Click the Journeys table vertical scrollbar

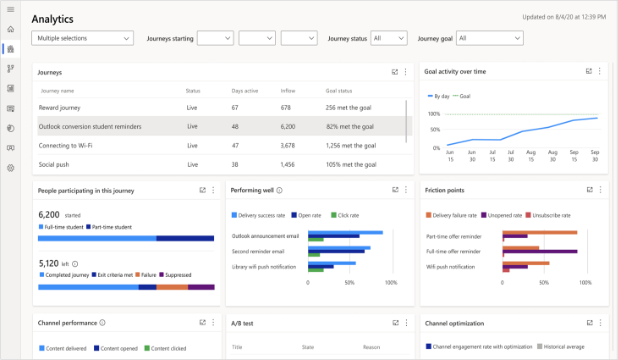(x=406, y=121)
